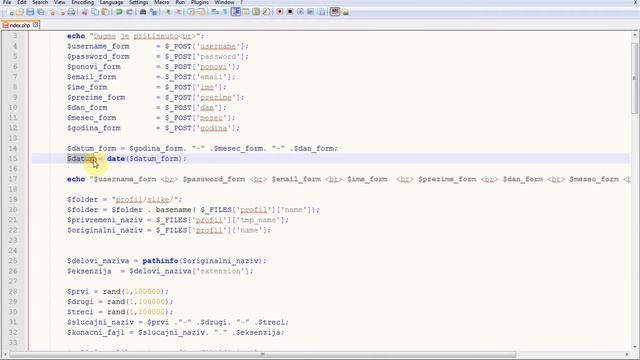
Task: Click Save recorded macro icon
Action: 321,12
